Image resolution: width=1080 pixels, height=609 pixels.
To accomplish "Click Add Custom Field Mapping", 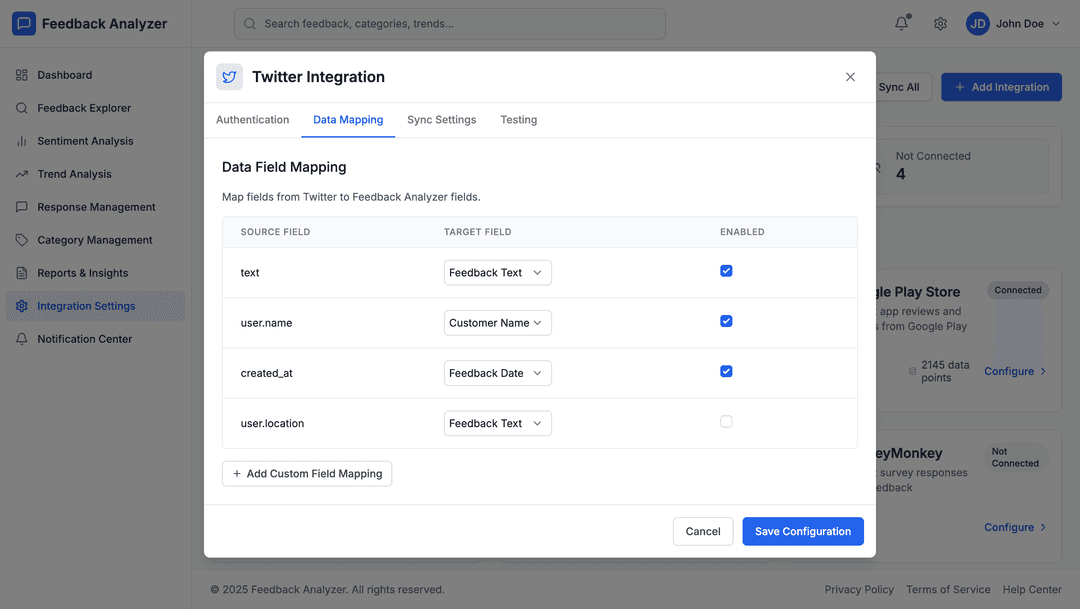I will [x=307, y=473].
